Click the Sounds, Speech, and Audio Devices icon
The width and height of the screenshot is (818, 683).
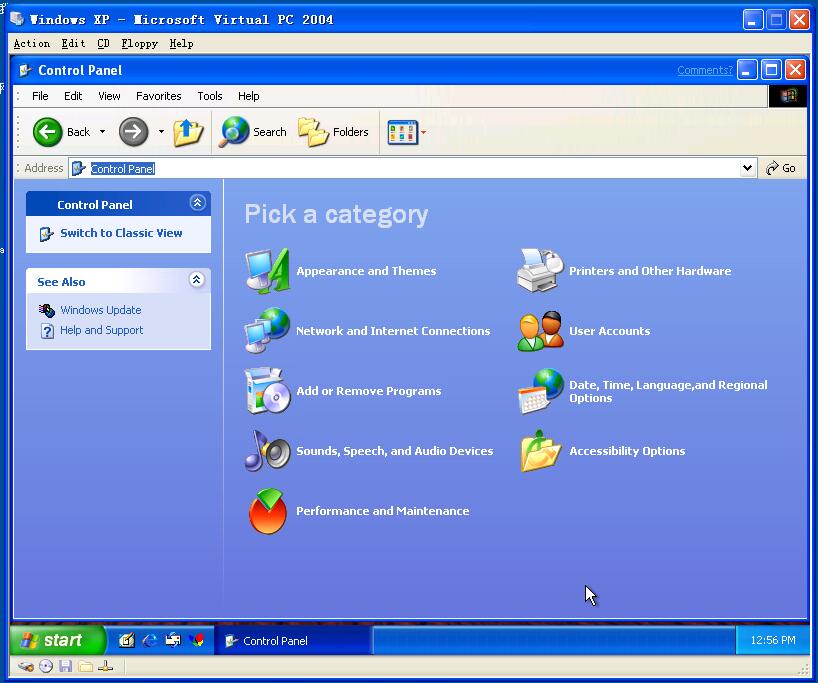267,451
